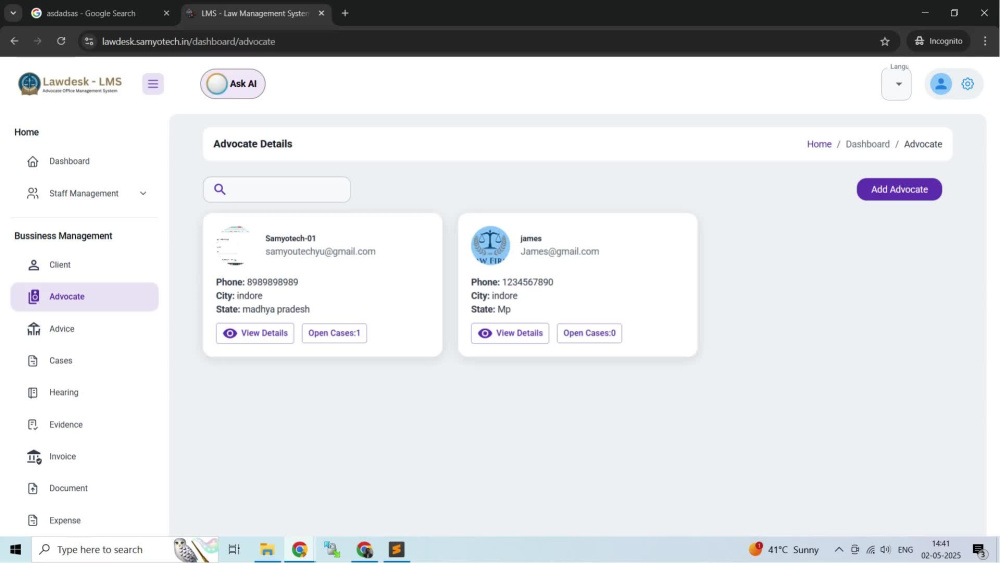Viewport: 1000px width, 563px height.
Task: Open the tab search dropdown
Action: 13,13
